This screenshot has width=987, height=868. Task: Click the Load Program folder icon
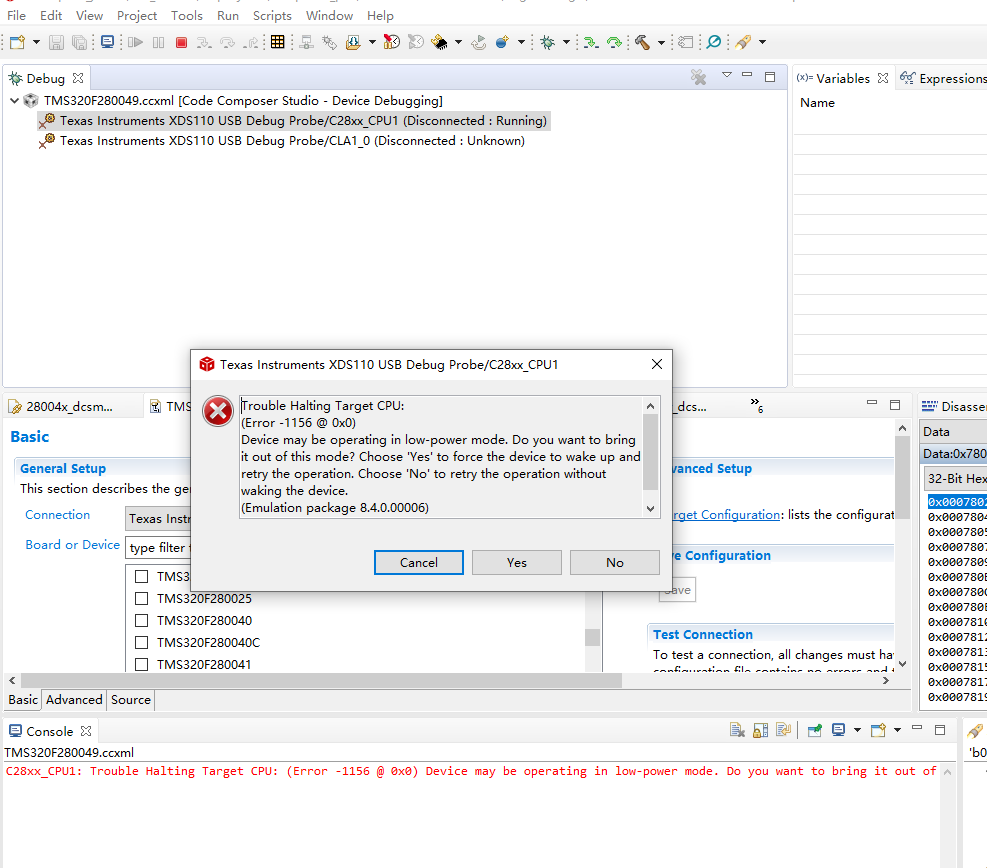354,42
